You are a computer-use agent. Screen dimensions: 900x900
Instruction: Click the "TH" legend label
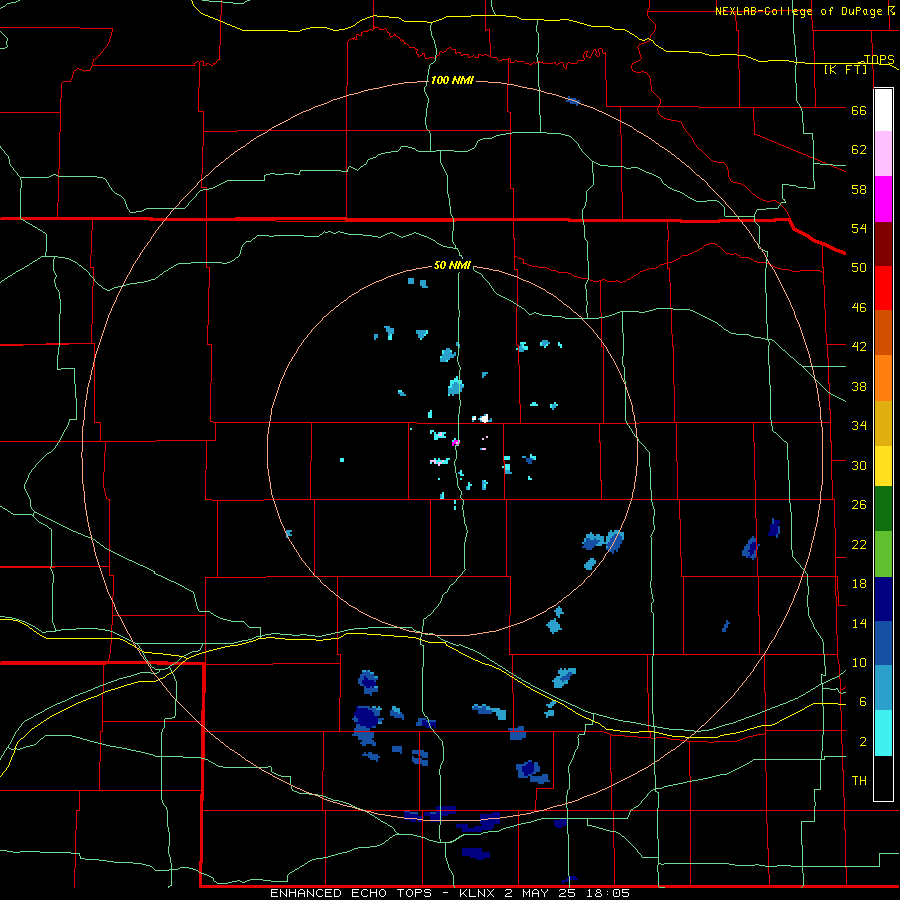tap(859, 781)
